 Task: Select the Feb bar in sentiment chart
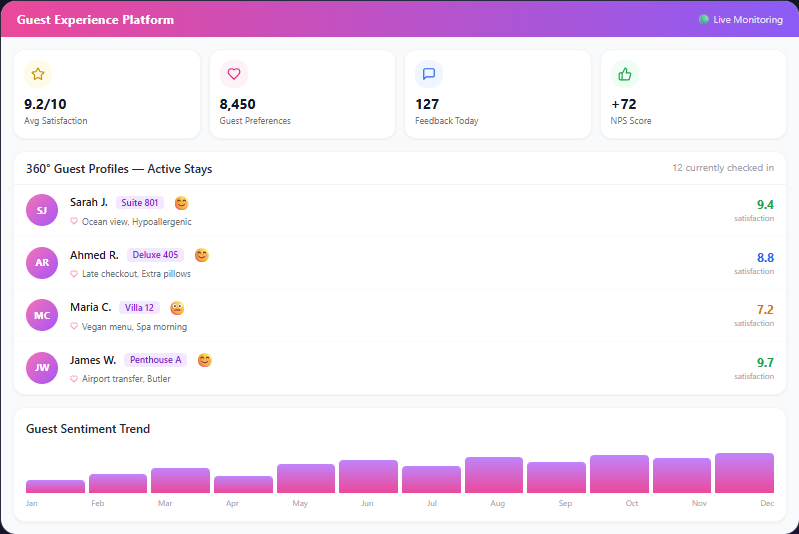[118, 483]
